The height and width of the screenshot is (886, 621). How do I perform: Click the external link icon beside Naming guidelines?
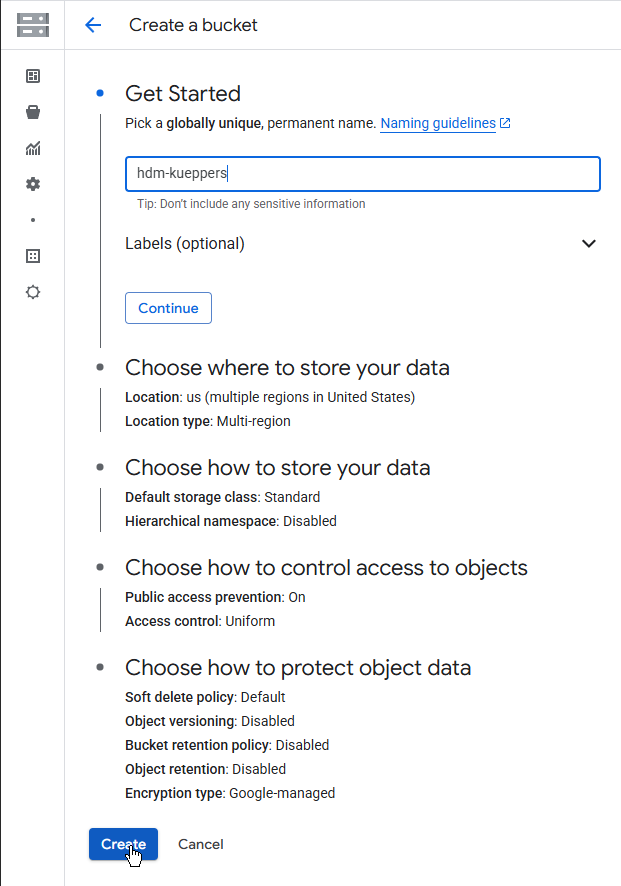click(x=505, y=123)
